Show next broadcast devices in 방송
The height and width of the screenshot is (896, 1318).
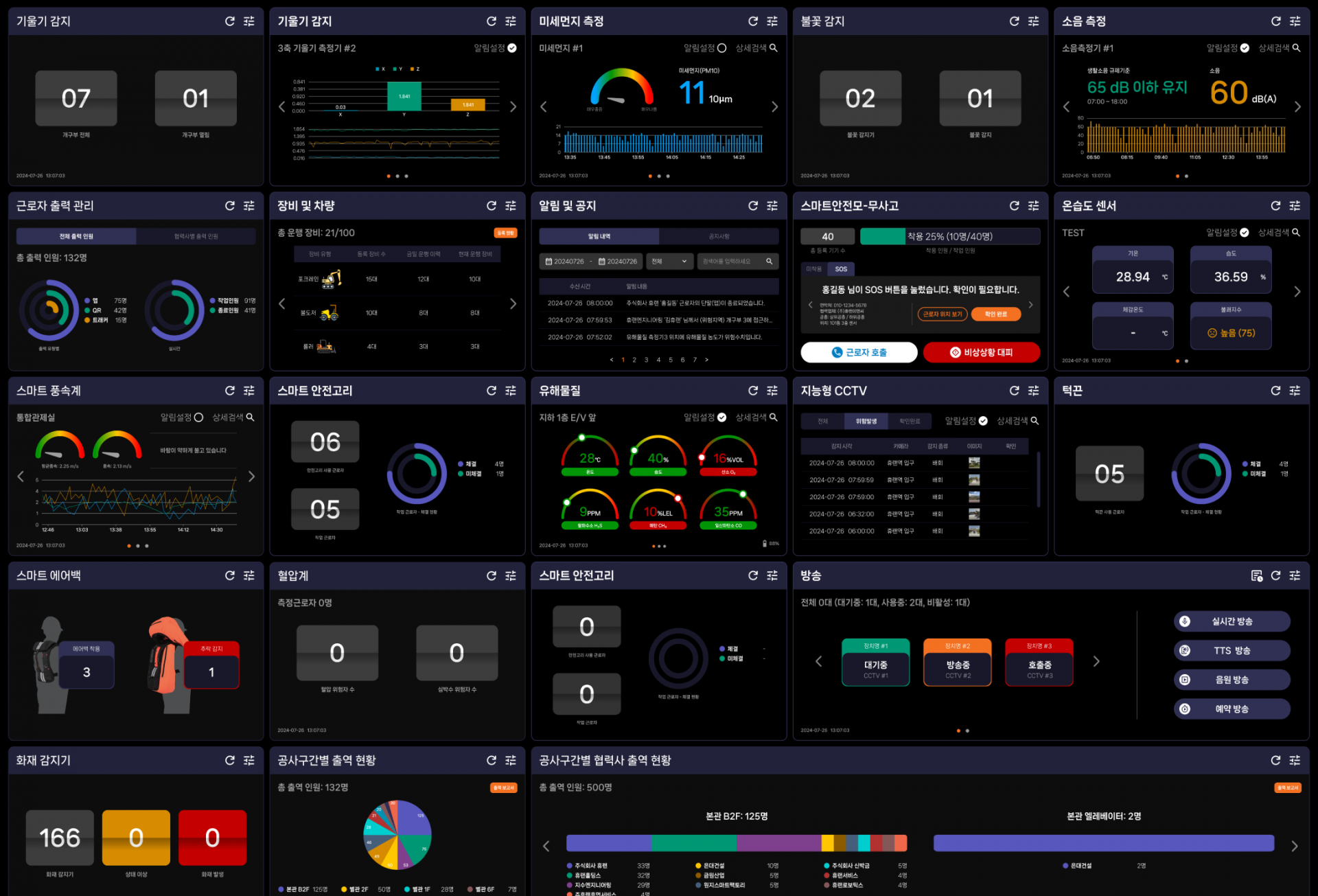(x=1096, y=661)
